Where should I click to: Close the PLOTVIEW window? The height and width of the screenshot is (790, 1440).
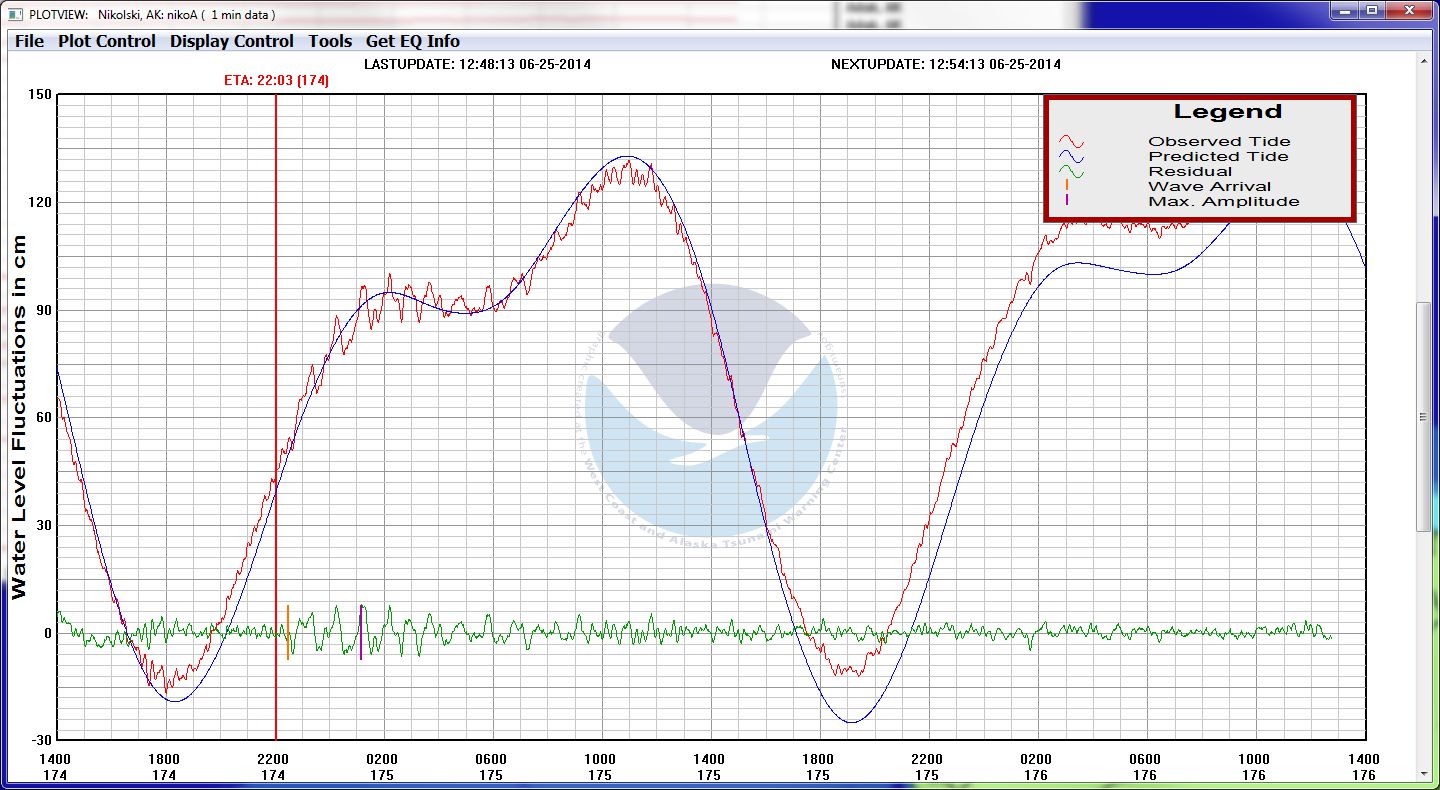point(1409,11)
